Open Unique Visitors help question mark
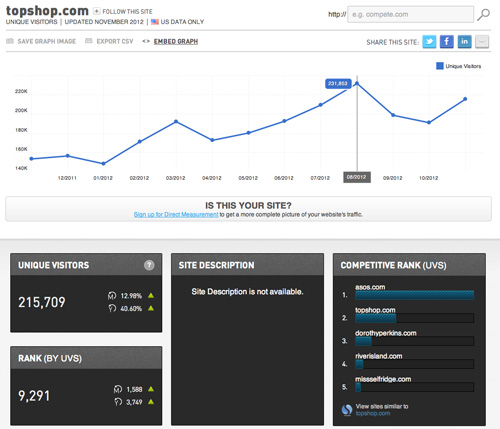Viewport: 500px width, 429px height. (149, 265)
